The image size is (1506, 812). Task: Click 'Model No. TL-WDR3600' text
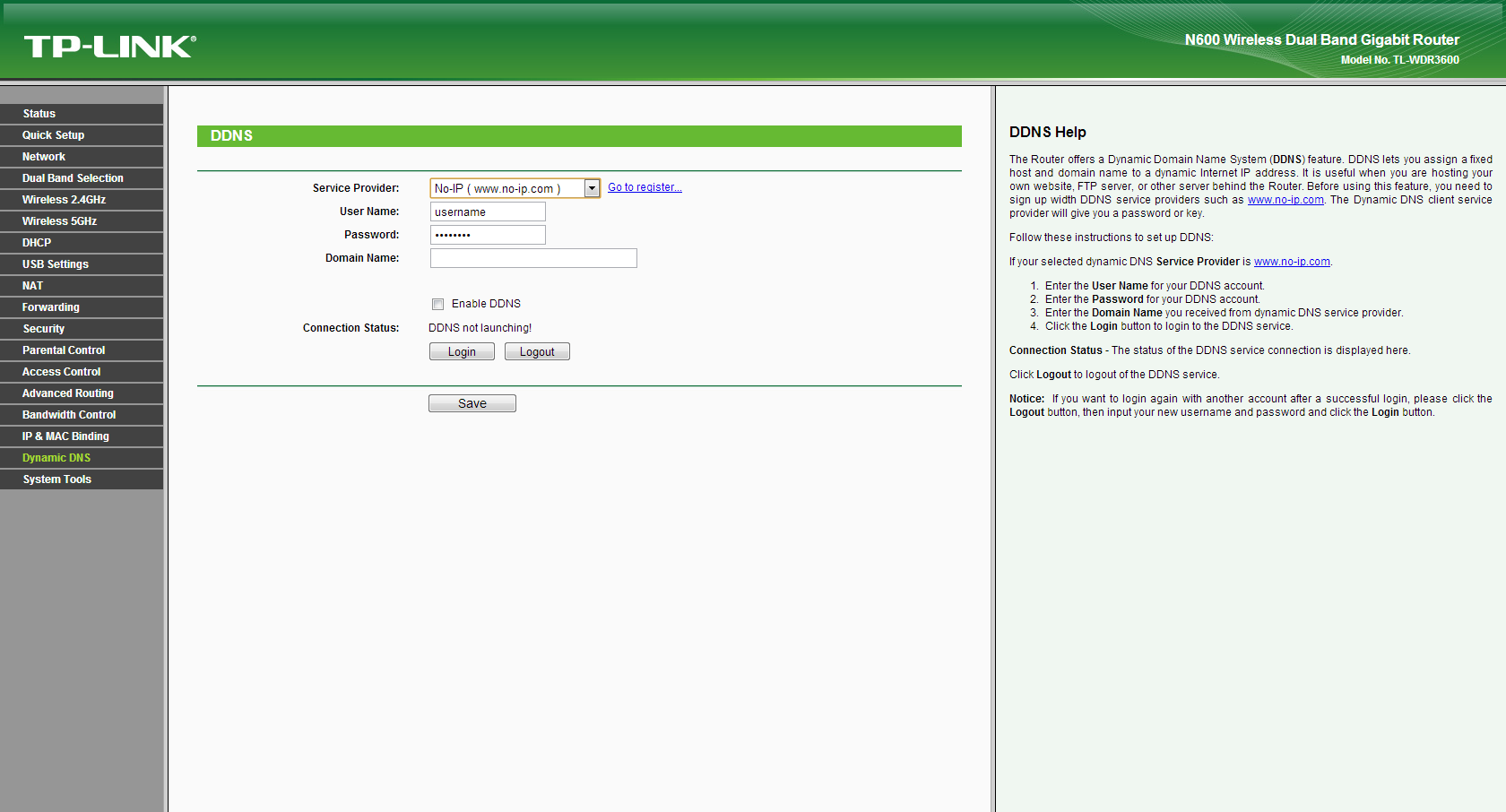click(1400, 60)
